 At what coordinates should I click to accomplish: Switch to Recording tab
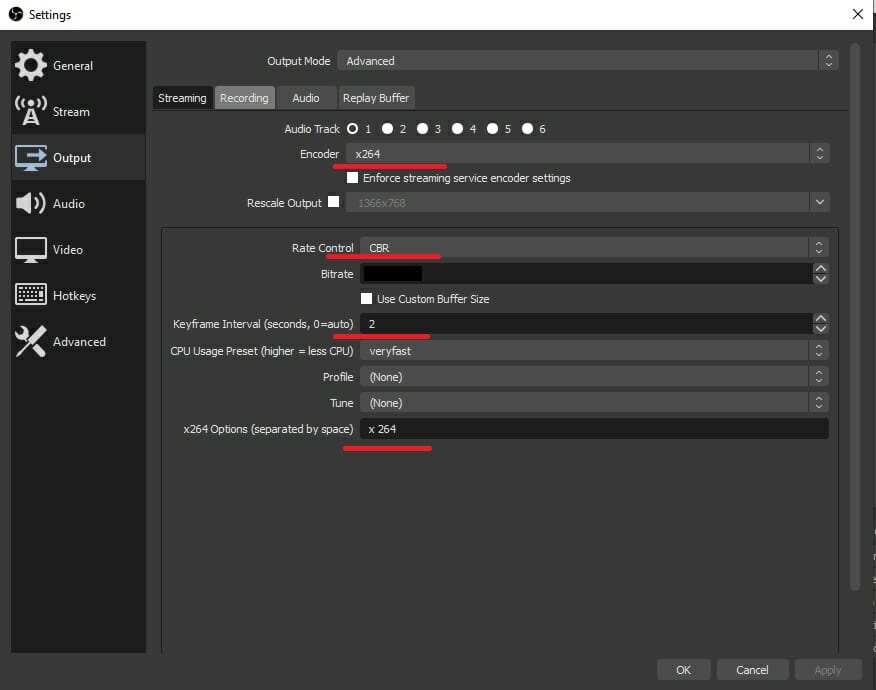244,98
